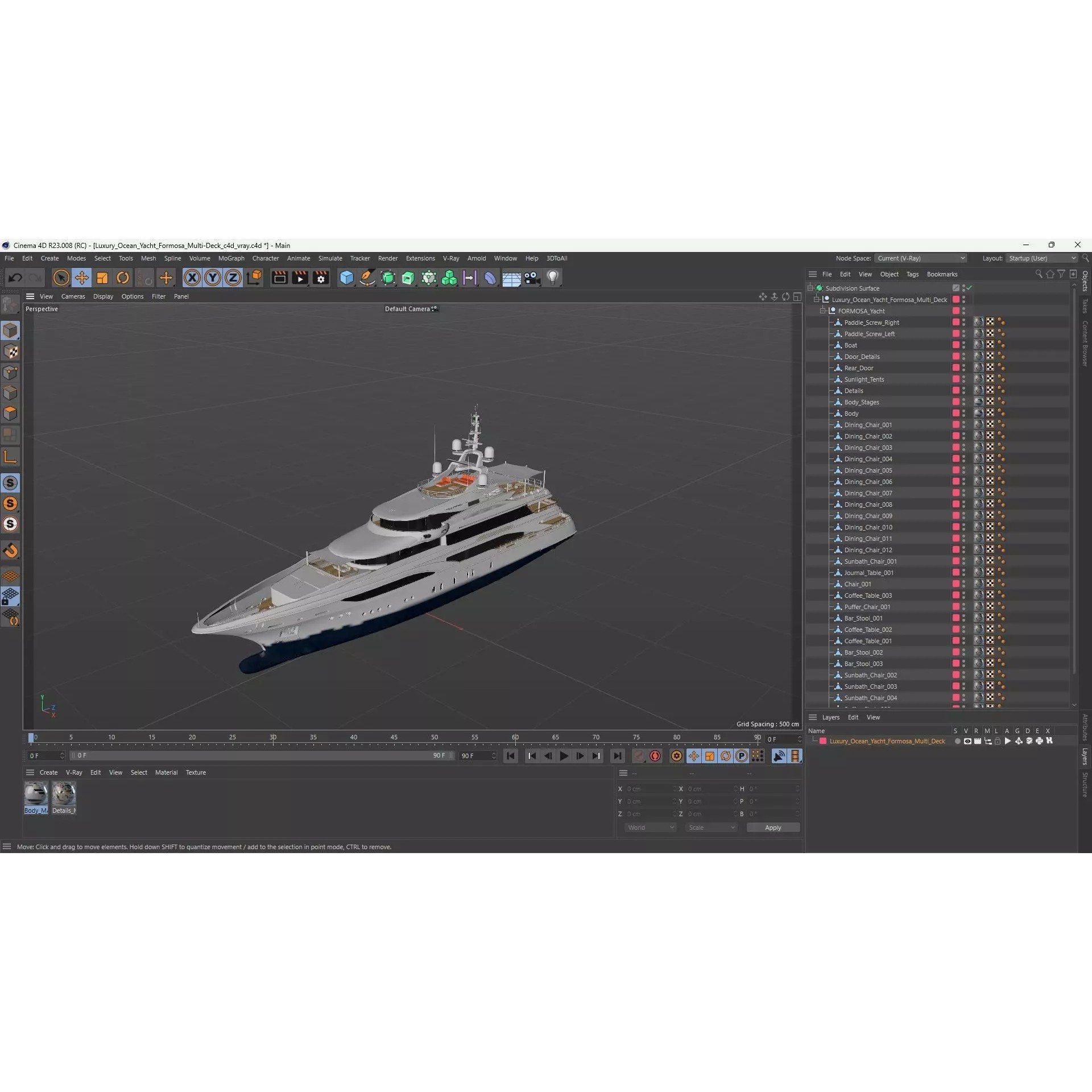Open the Node Space dropdown showing Current V-Ray

click(921, 258)
